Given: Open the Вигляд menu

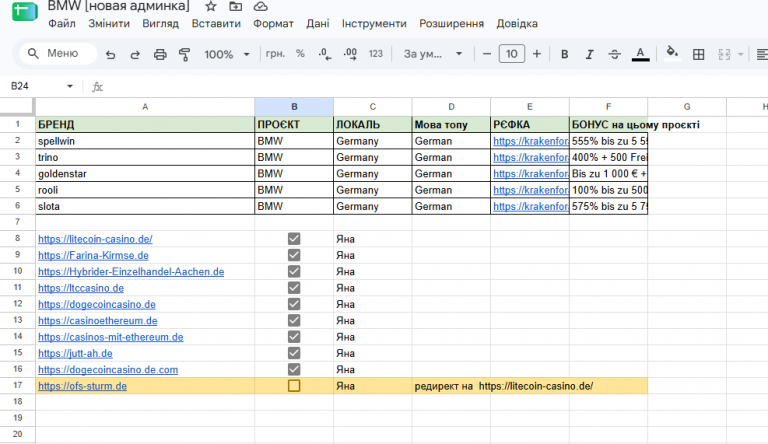Looking at the screenshot, I should point(160,24).
